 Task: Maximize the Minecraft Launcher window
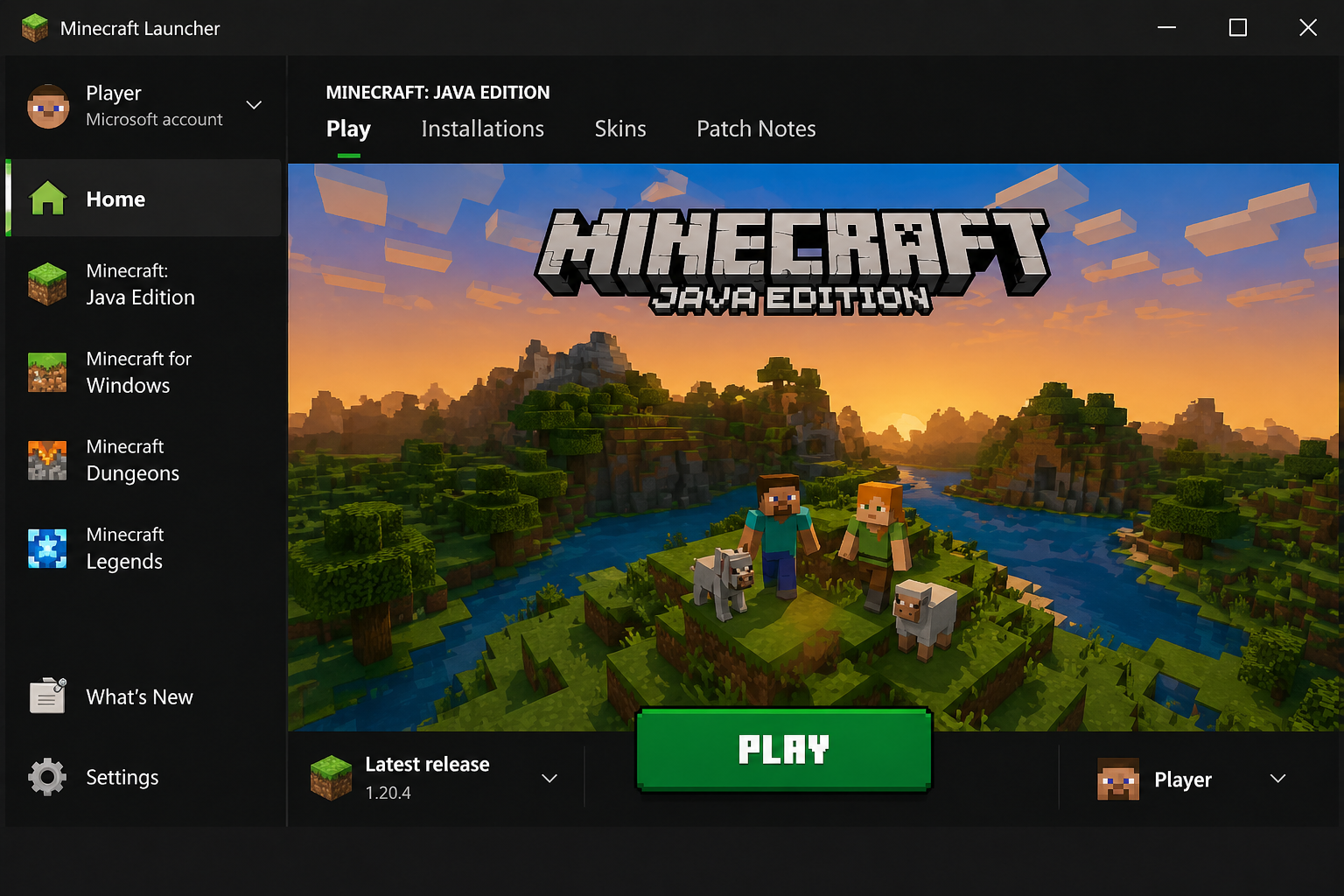(1238, 28)
